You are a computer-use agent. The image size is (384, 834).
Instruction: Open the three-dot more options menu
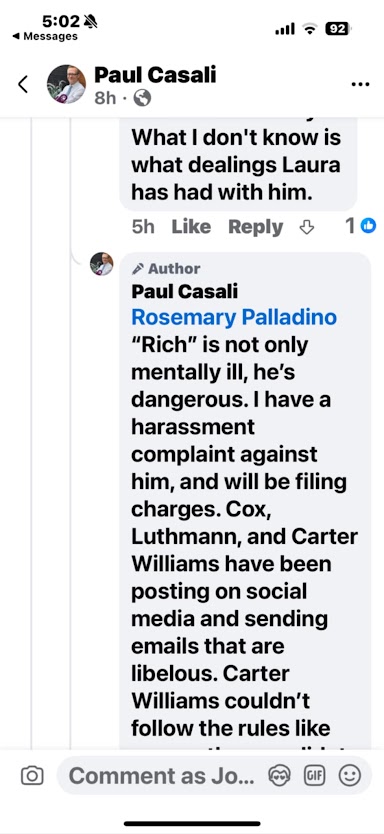[360, 84]
